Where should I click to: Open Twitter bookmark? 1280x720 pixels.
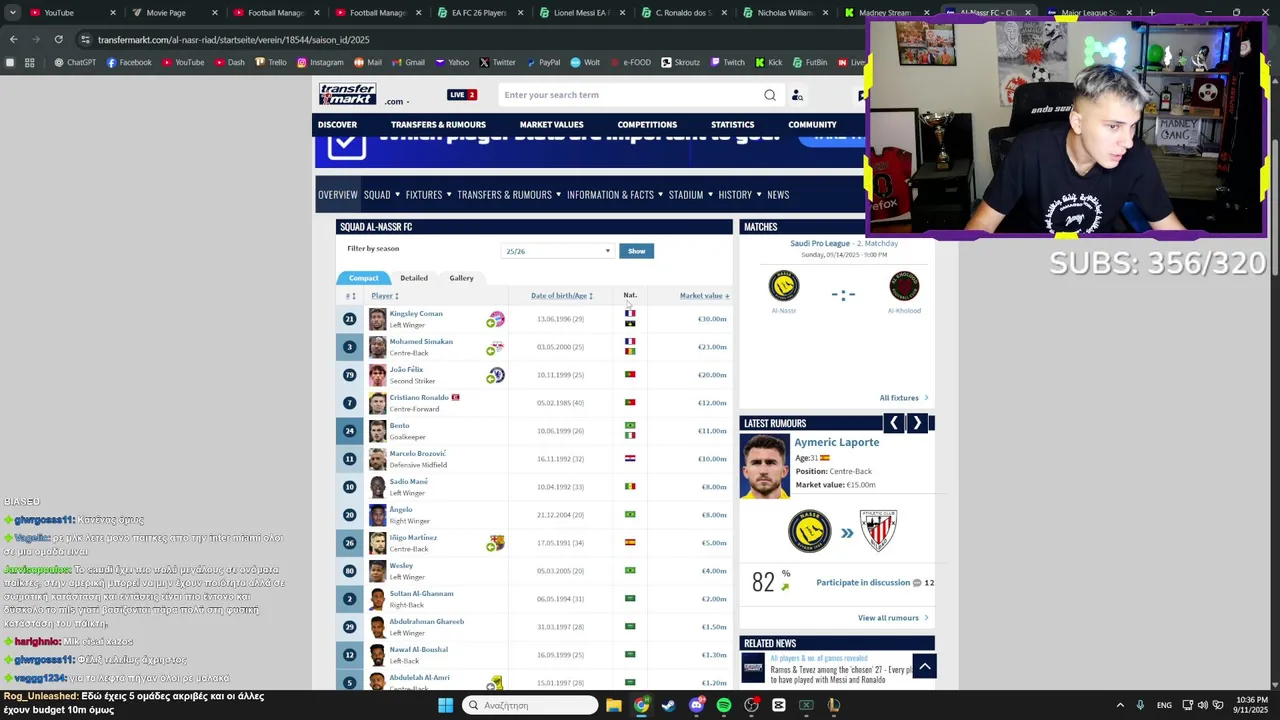pyautogui.click(x=497, y=62)
